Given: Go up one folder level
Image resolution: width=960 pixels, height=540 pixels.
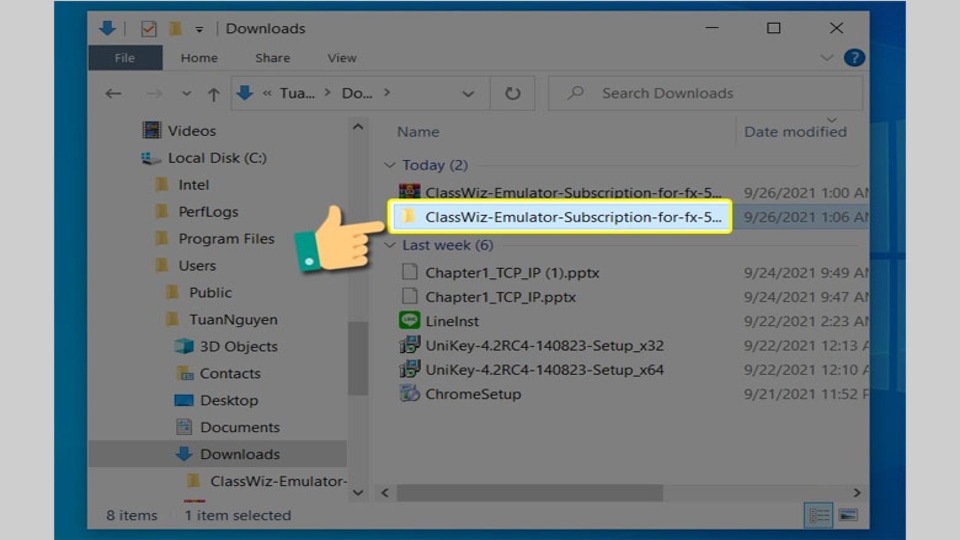Looking at the screenshot, I should [x=214, y=94].
